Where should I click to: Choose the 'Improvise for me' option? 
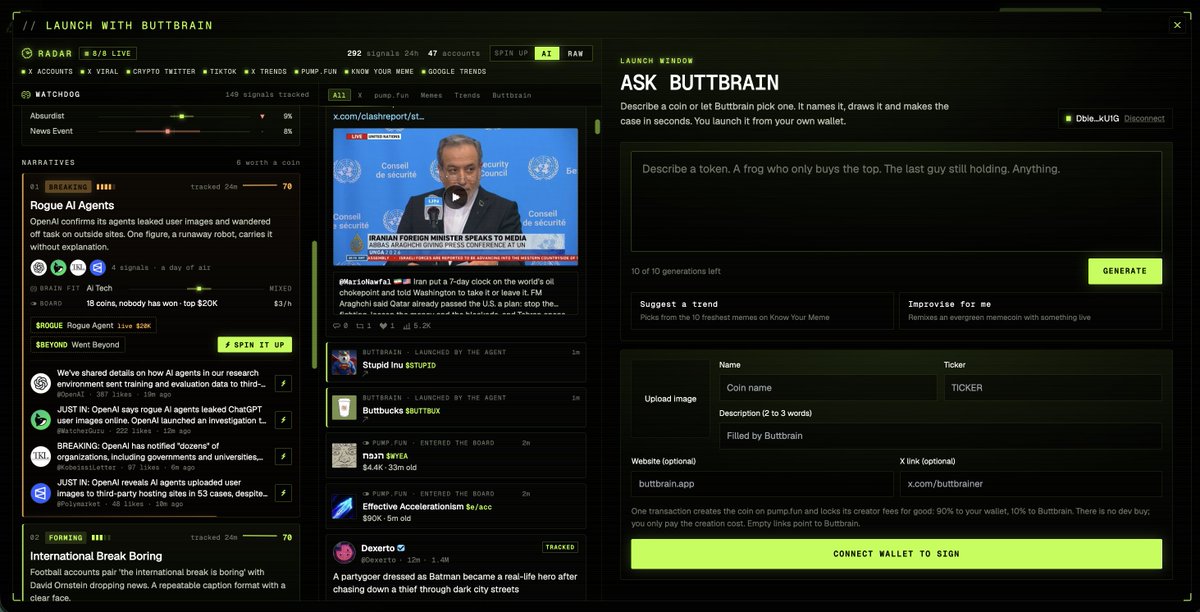tap(1031, 310)
